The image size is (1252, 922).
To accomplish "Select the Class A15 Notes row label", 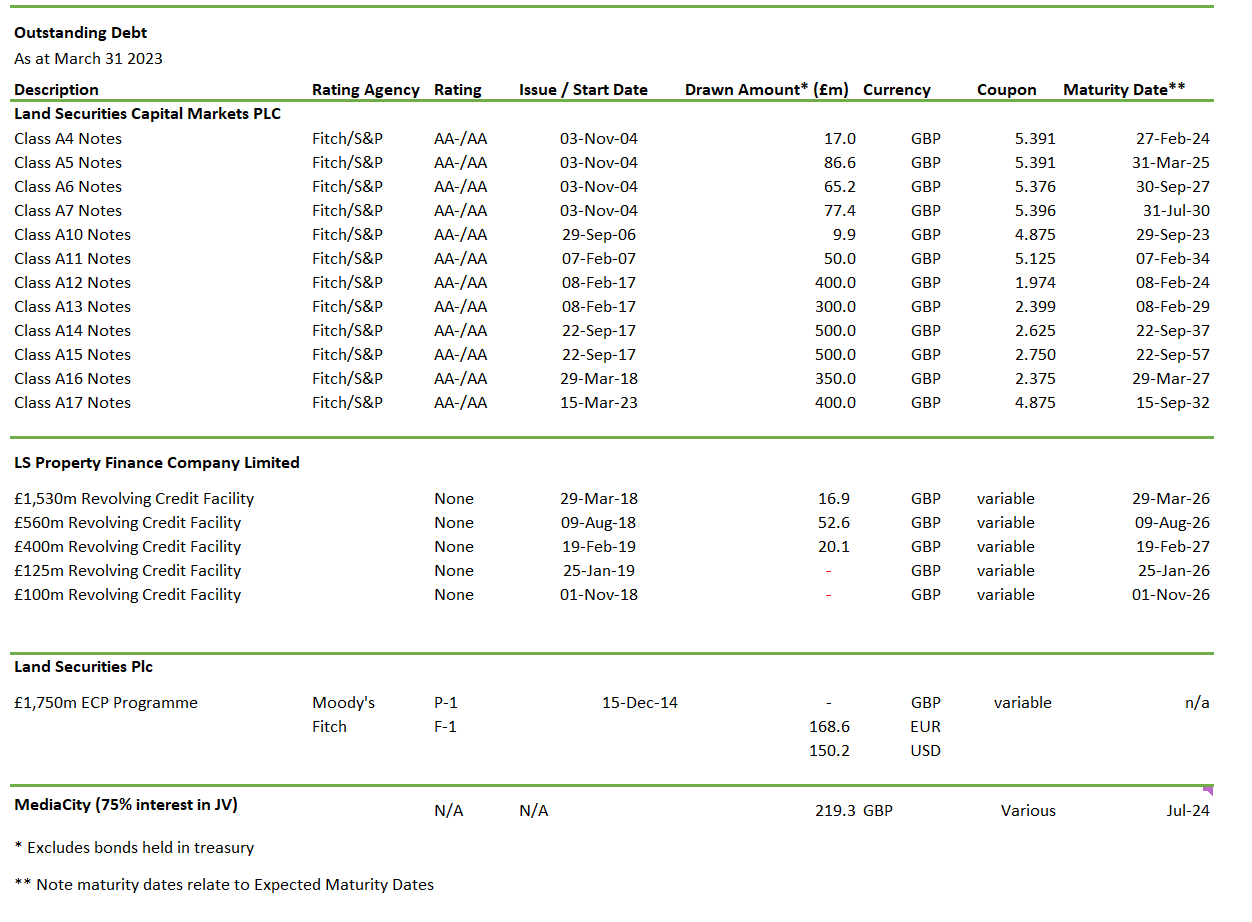I will click(x=72, y=354).
